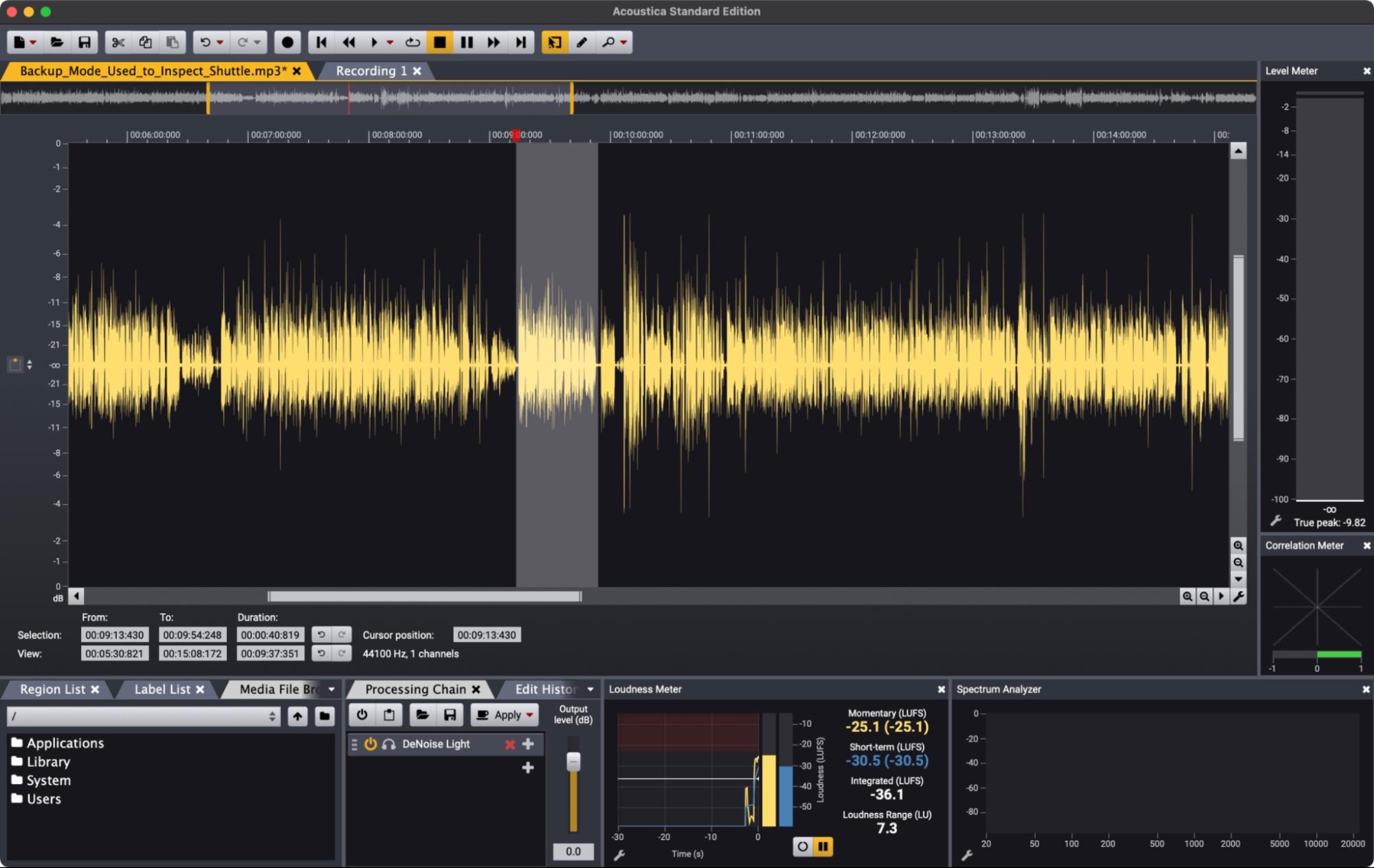Click the Apply button in Processing Chain
The height and width of the screenshot is (868, 1374).
pos(504,715)
